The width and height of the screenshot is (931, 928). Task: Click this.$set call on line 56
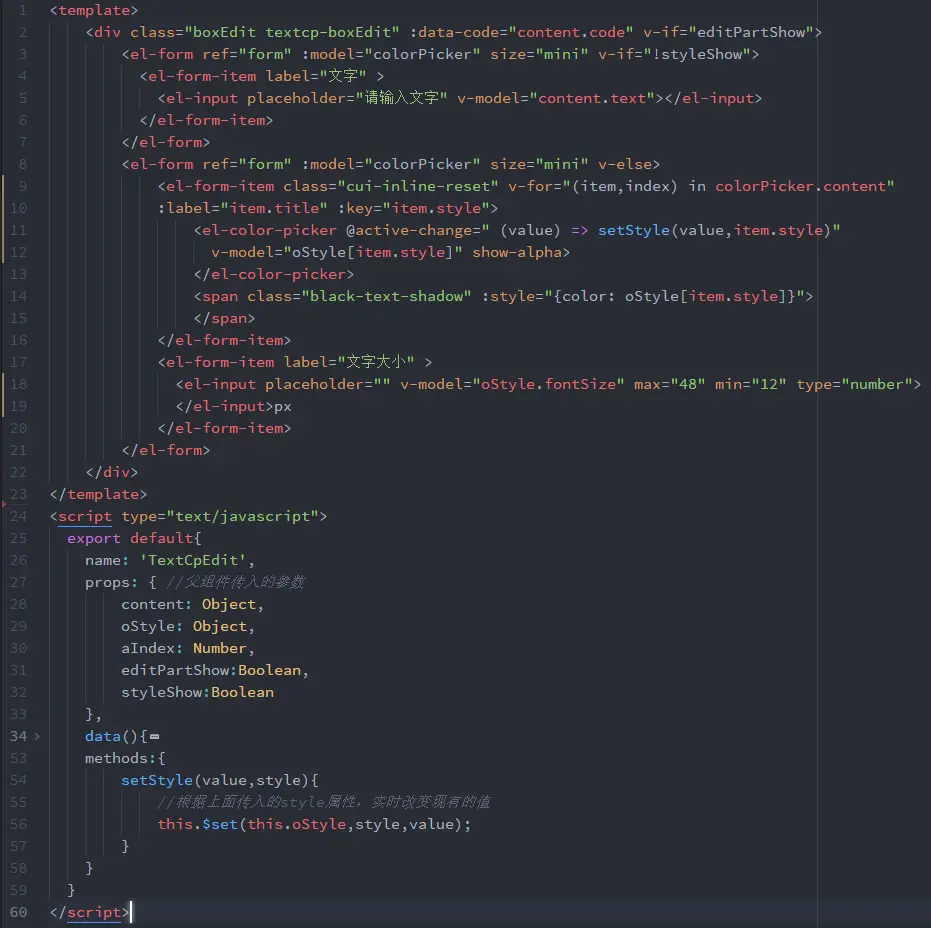(x=314, y=824)
